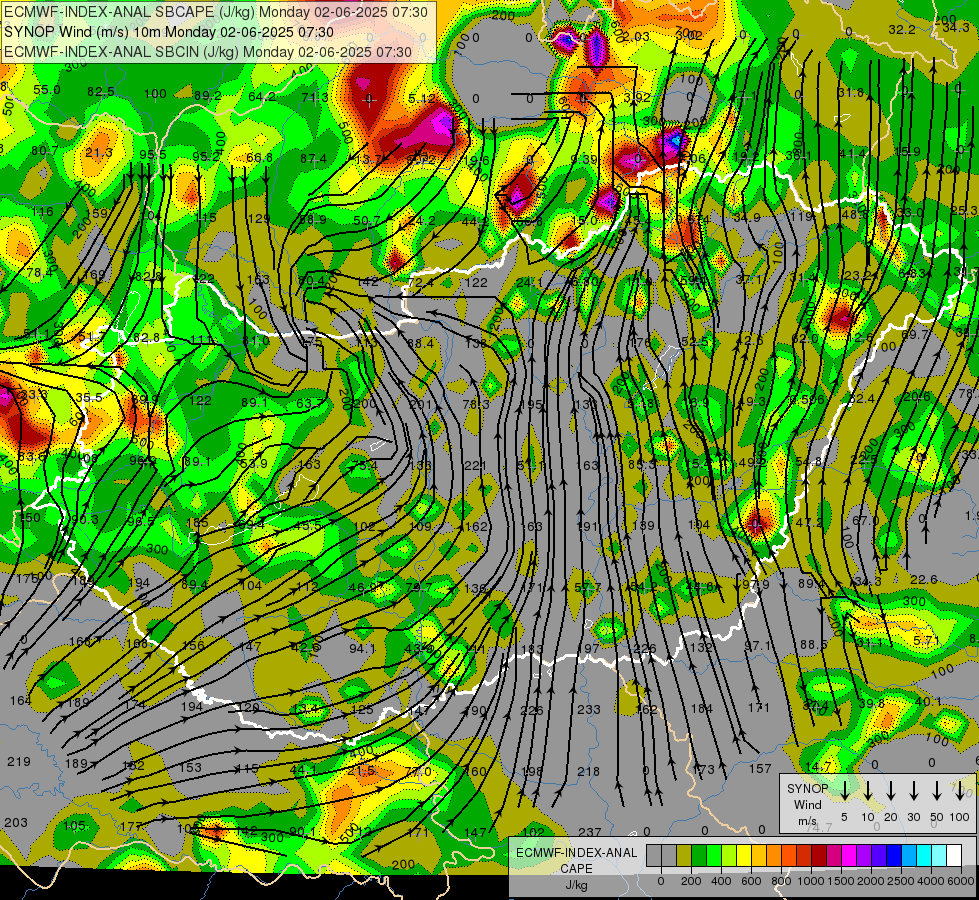The image size is (979, 900).
Task: Click the map value '15.9'
Action: [907, 151]
